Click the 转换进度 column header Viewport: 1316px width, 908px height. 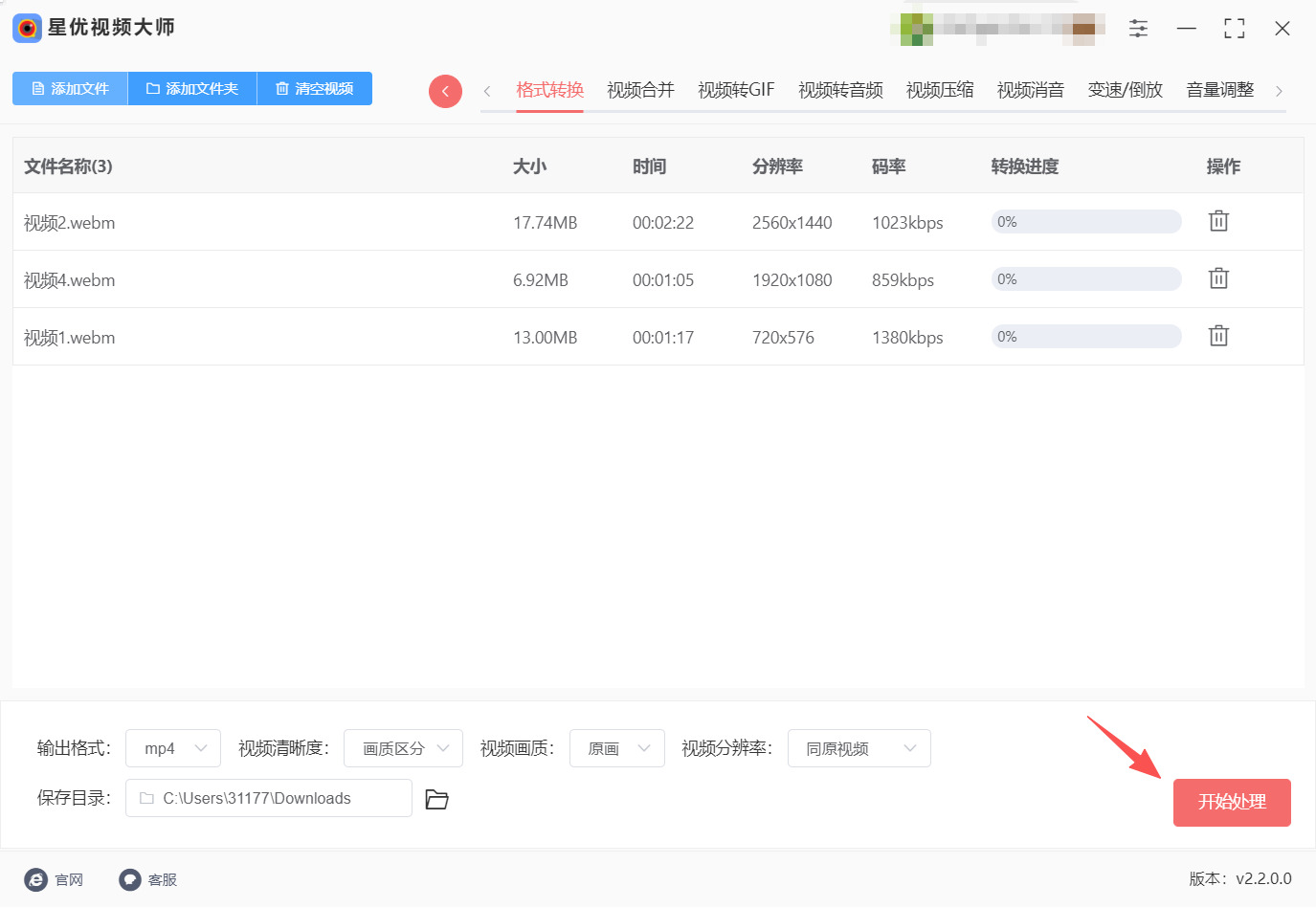pos(1024,166)
